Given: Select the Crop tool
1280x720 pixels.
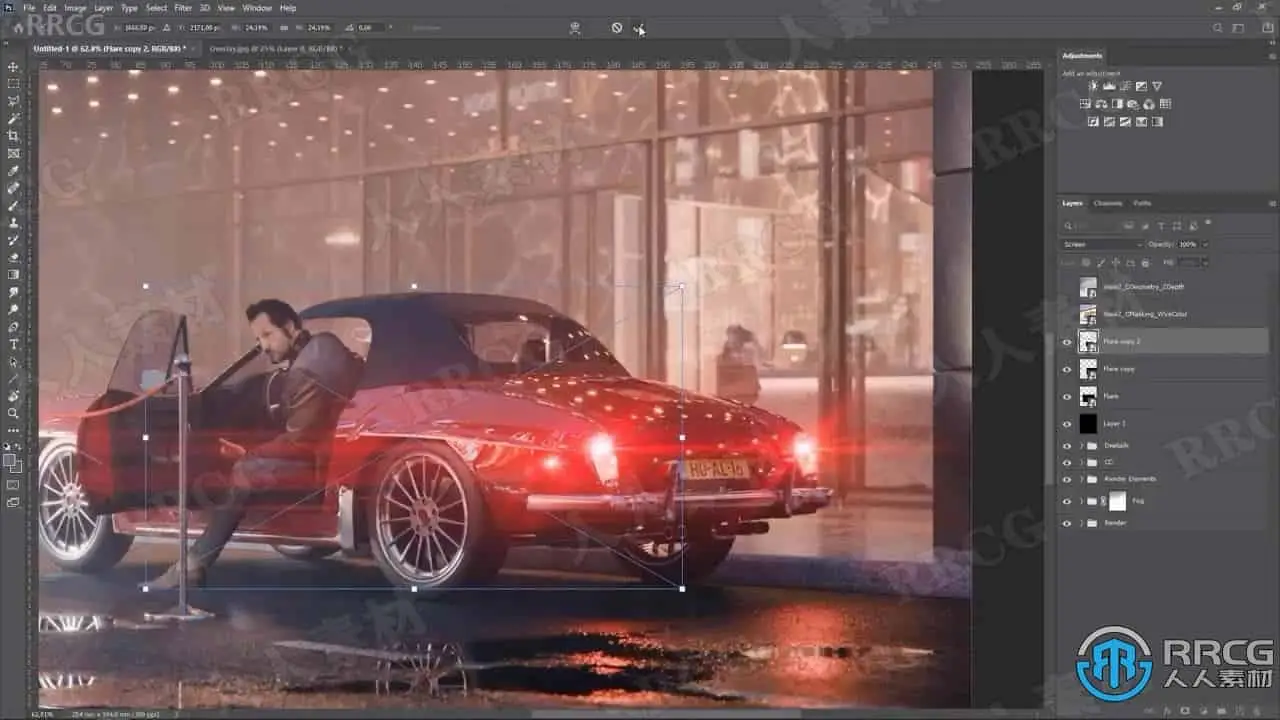Looking at the screenshot, I should [13, 136].
